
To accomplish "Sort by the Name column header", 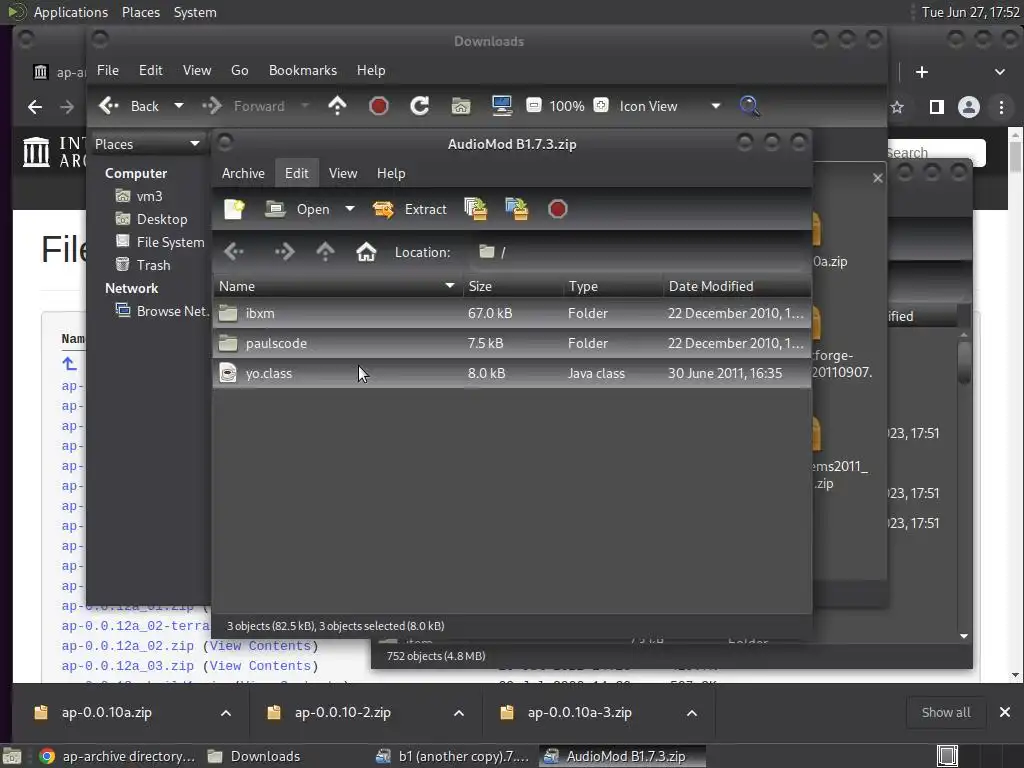I will click(x=337, y=286).
